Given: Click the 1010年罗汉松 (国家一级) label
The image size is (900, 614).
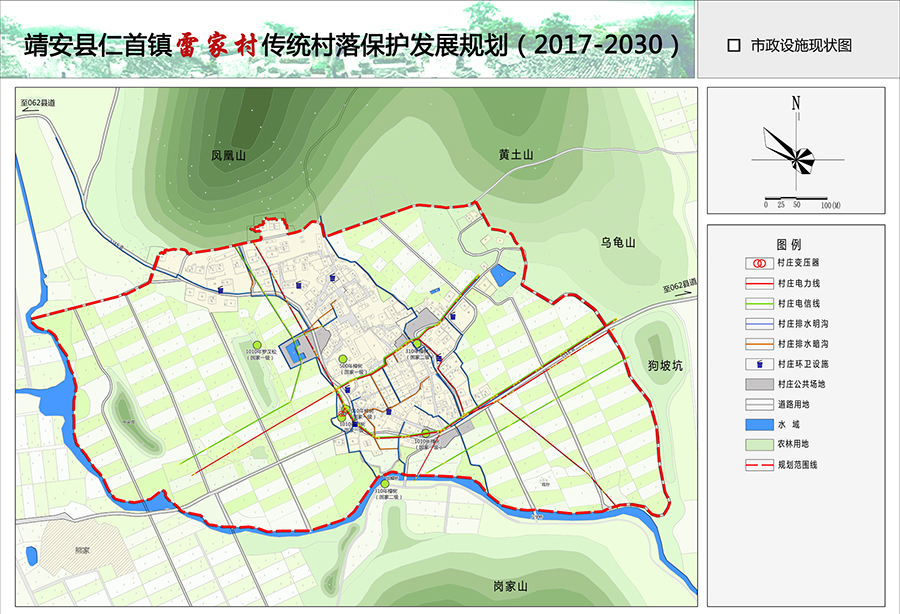Looking at the screenshot, I should 261,354.
